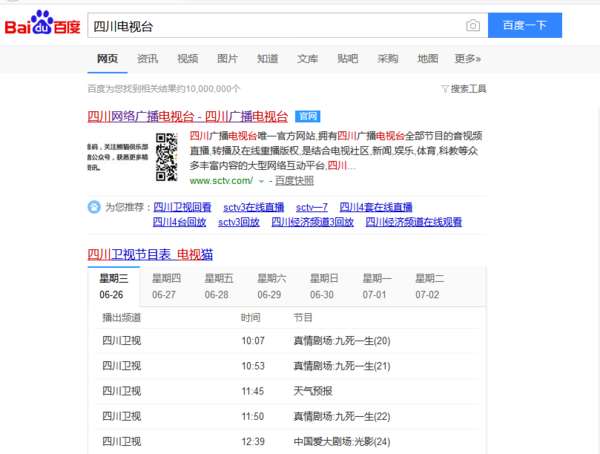Screen dimensions: 600x454
Task: Click program 真情剧场:九死一生(21)
Action: 342,366
